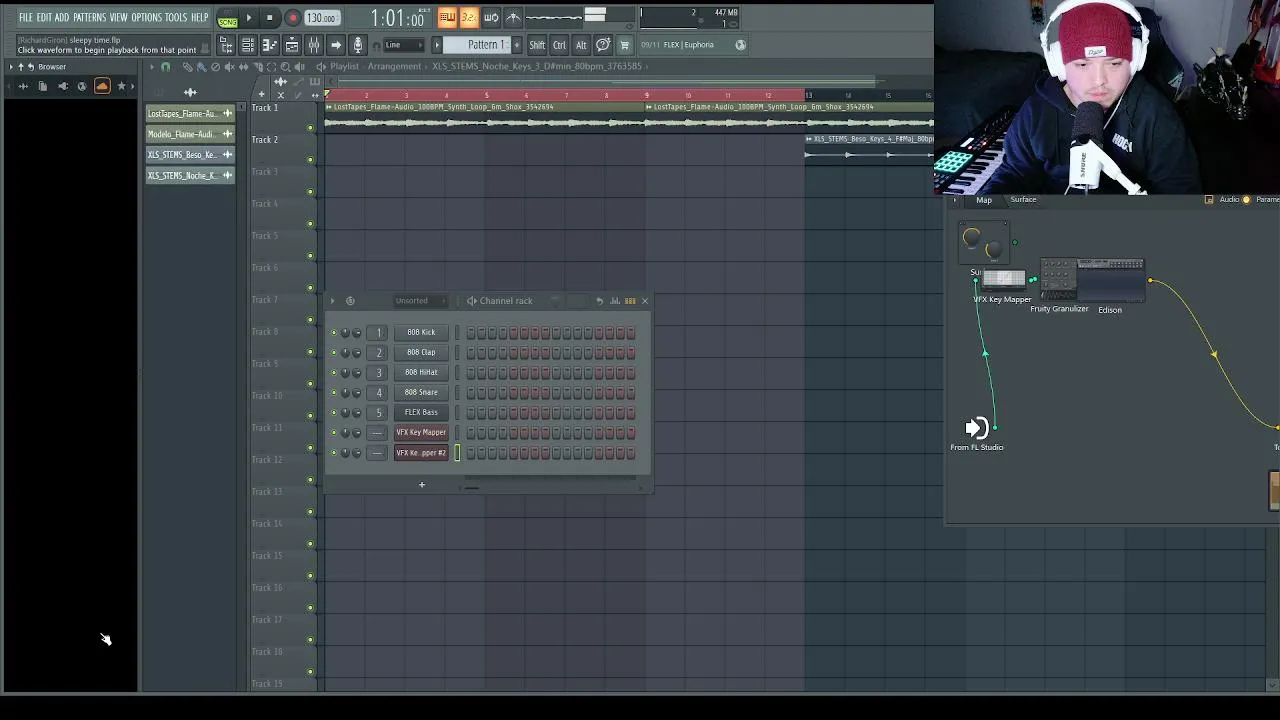Click the Playlist menu arrow icon

pyautogui.click(x=152, y=67)
